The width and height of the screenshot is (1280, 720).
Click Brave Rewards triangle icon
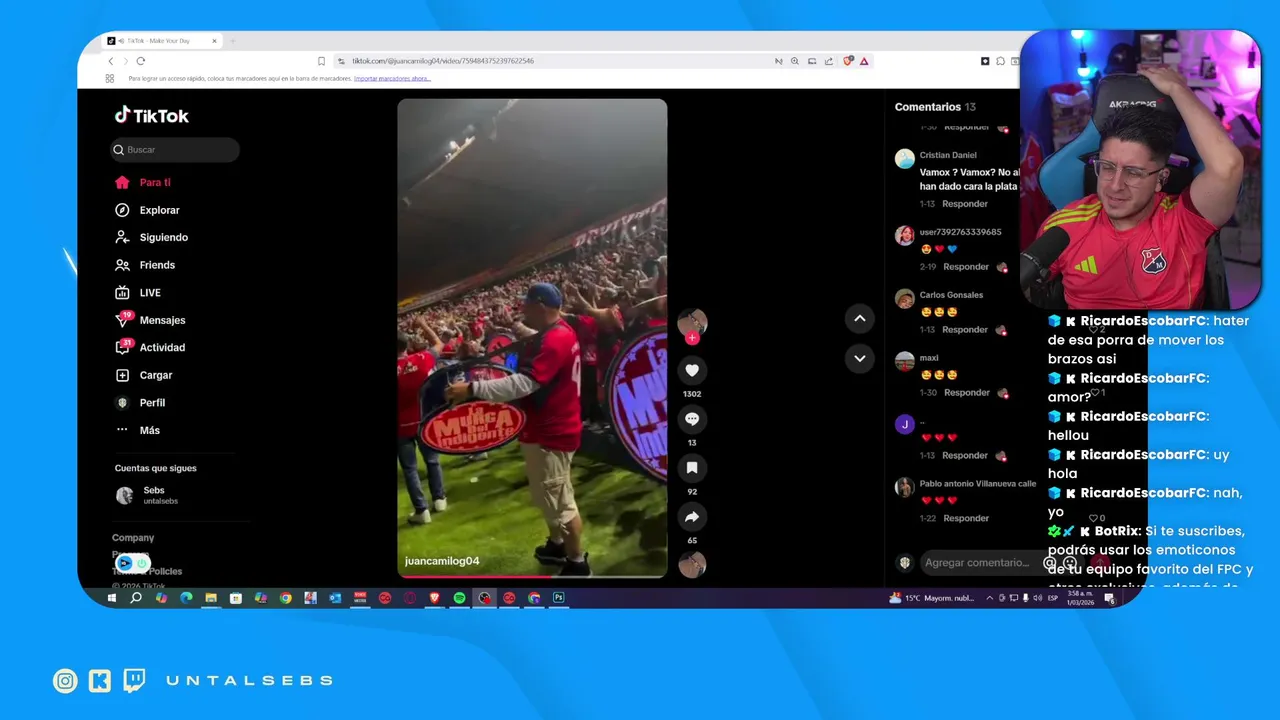[864, 61]
